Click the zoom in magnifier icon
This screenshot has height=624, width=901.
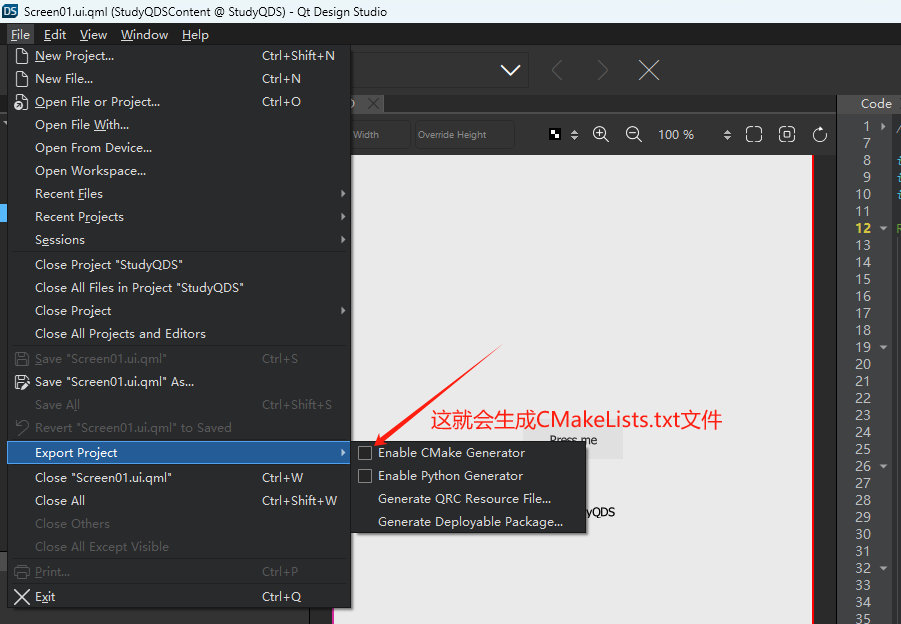[600, 134]
